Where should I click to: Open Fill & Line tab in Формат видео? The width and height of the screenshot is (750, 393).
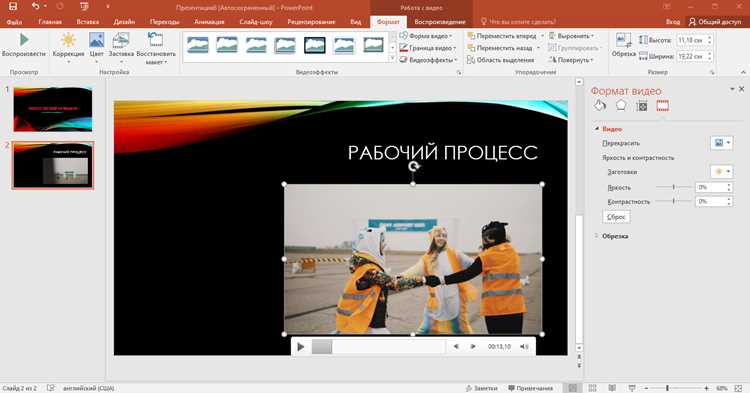600,106
